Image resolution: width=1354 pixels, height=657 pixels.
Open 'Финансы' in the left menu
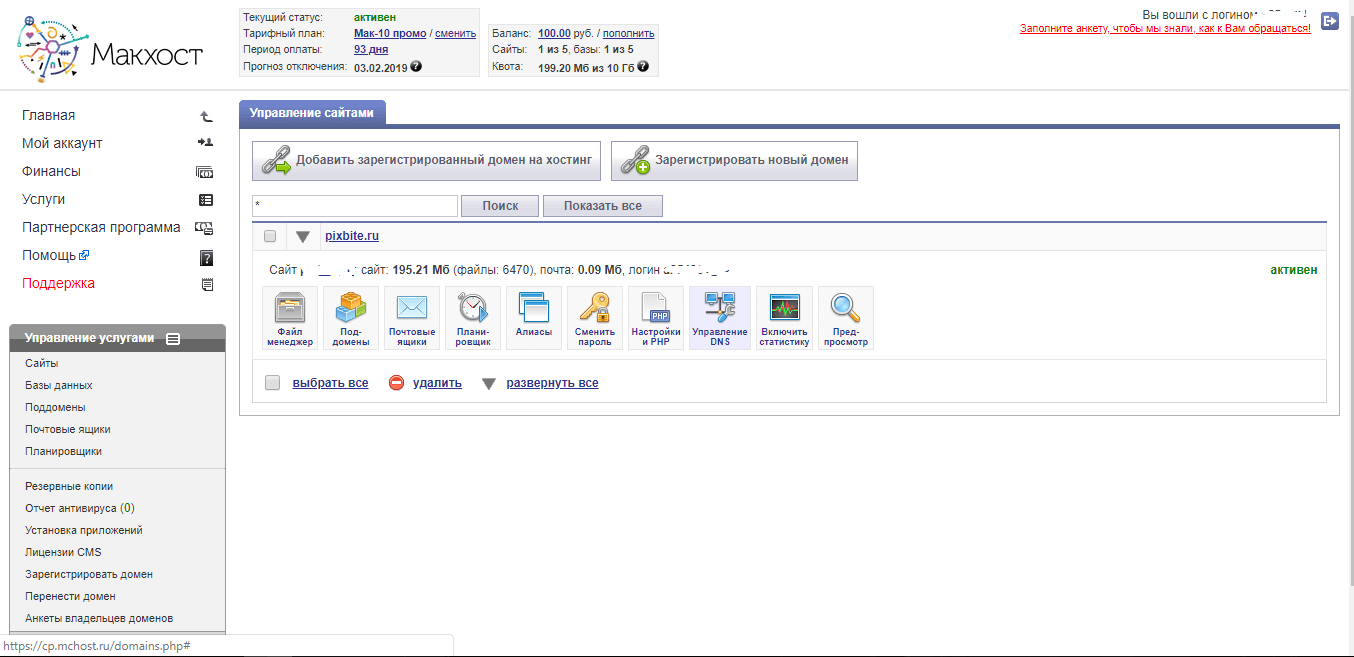[x=51, y=171]
